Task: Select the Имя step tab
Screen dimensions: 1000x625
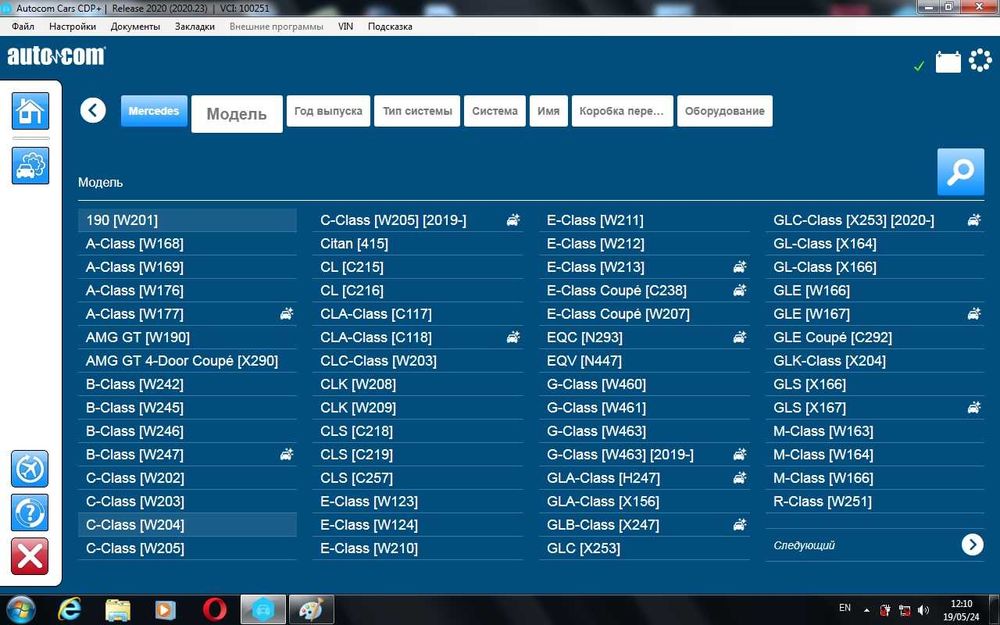Action: 548,111
